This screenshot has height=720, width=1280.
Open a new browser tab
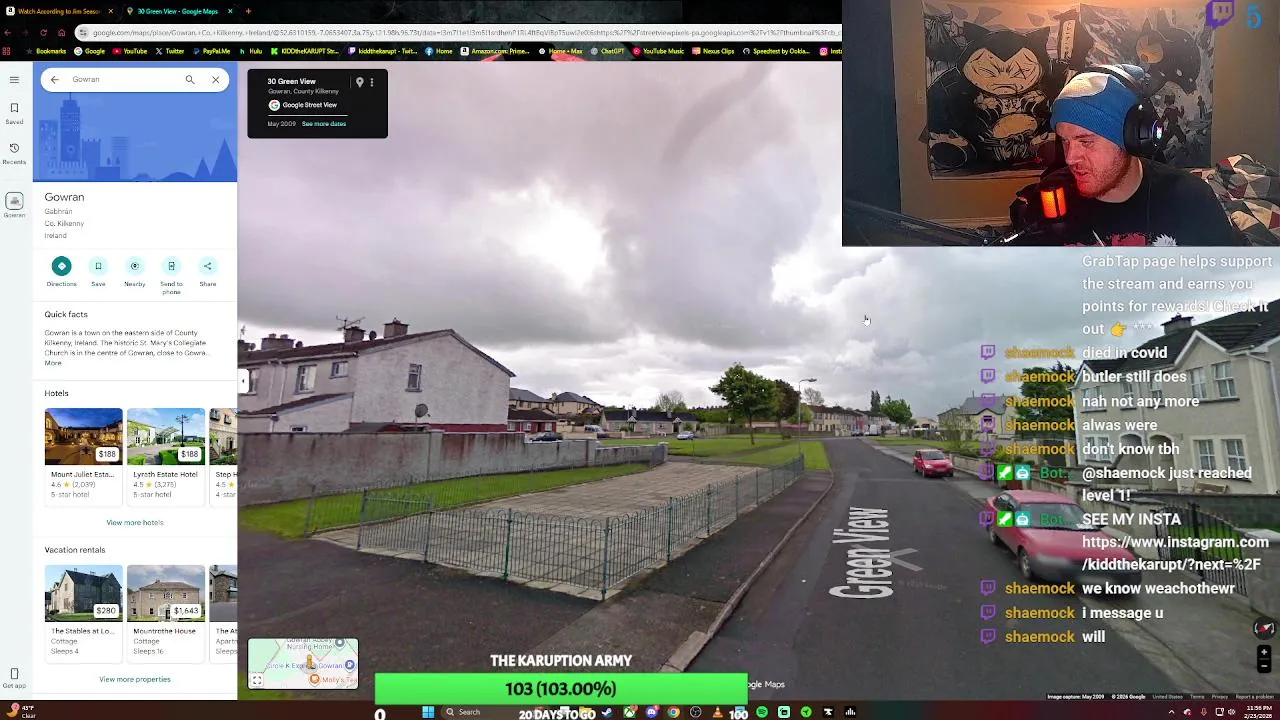click(248, 11)
